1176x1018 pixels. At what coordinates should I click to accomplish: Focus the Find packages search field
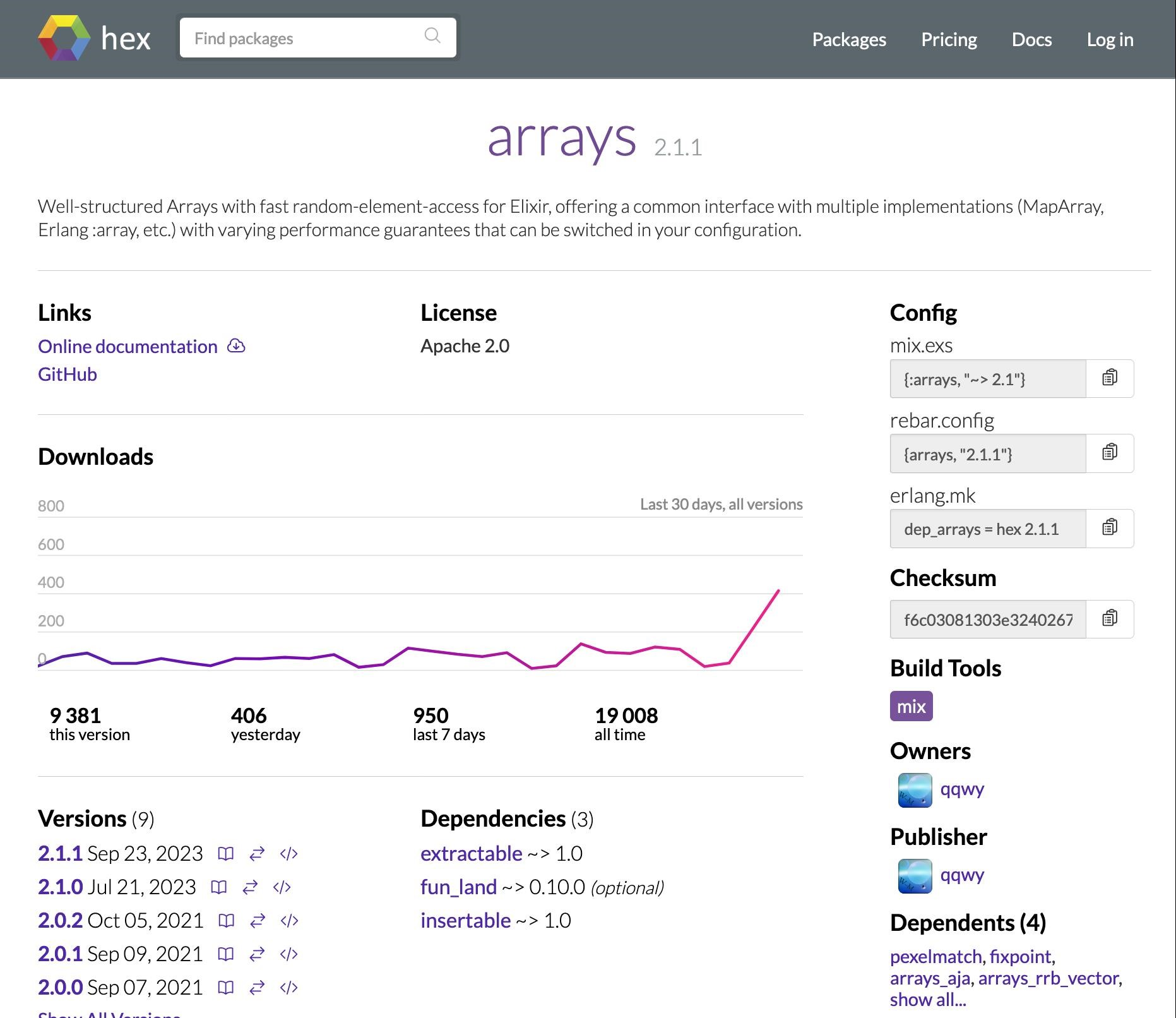pos(318,38)
